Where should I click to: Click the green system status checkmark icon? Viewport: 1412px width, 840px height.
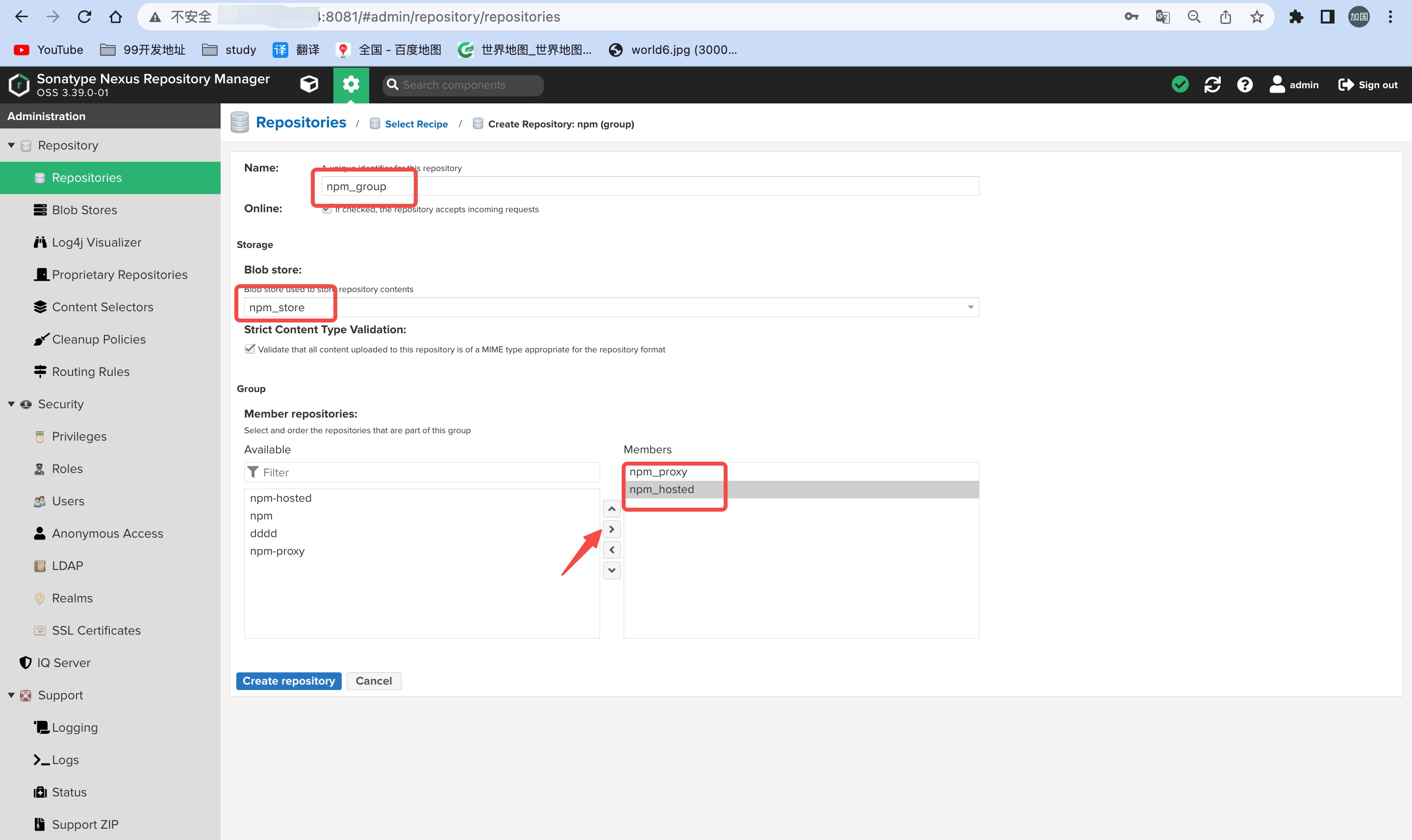(x=1180, y=84)
